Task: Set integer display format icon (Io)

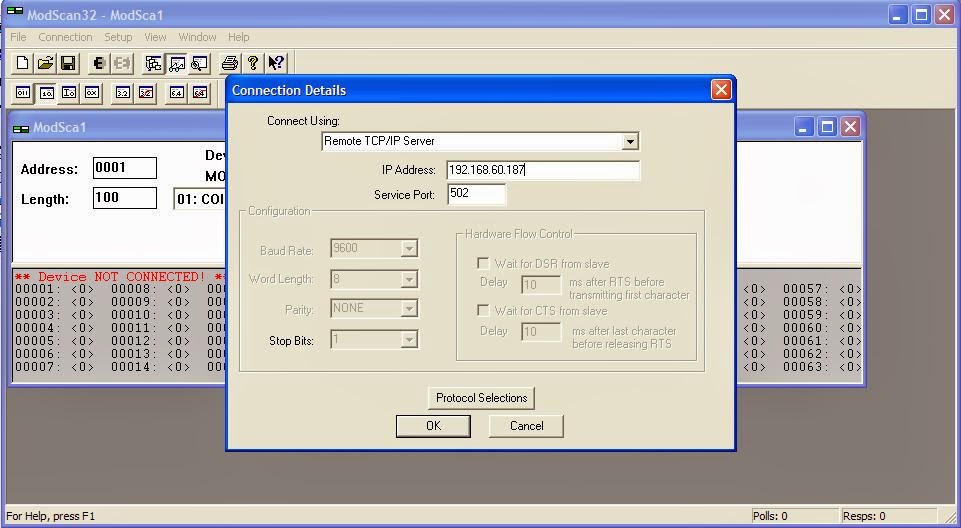Action: [69, 93]
